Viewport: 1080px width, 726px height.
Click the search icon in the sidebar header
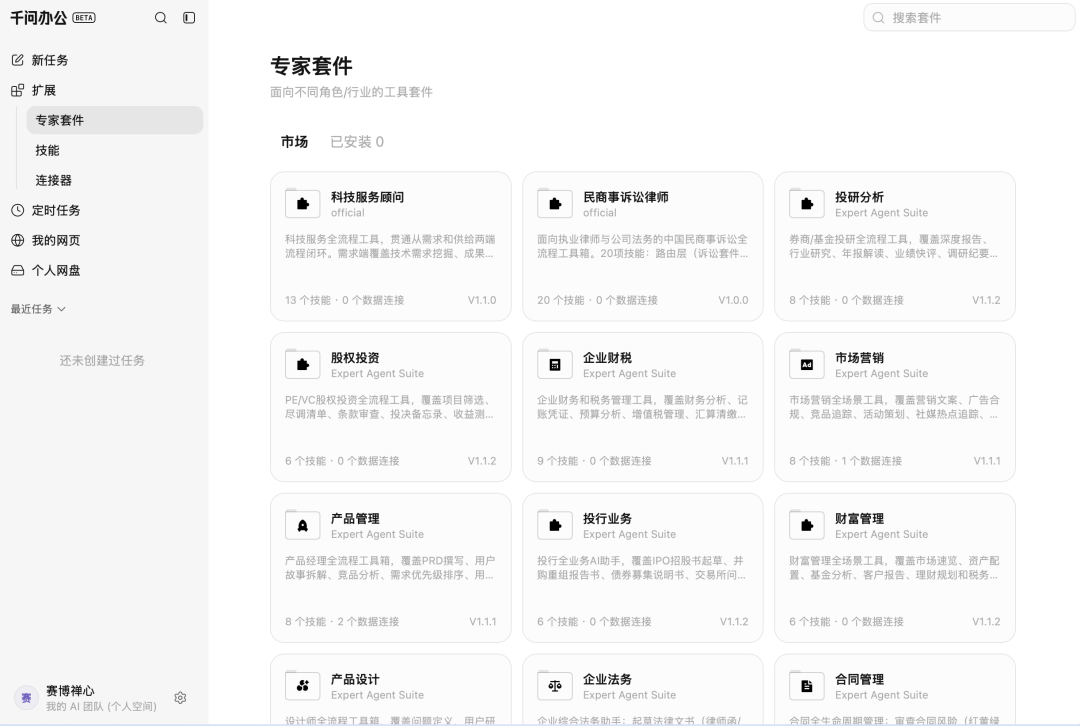coord(160,18)
